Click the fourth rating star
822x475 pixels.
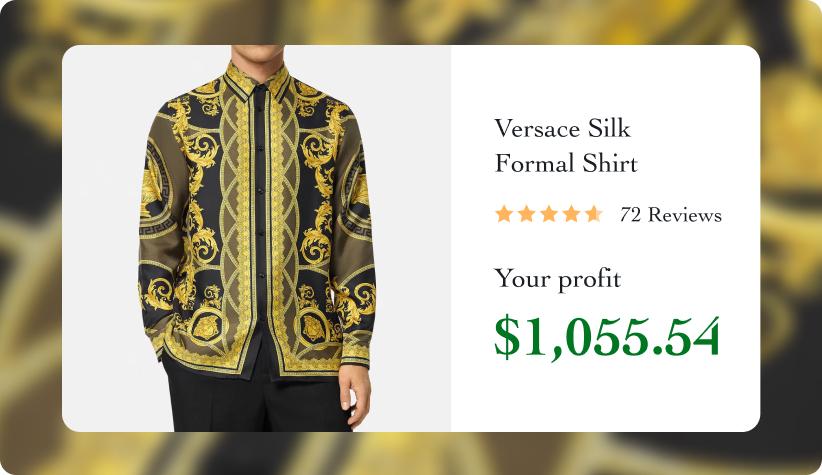coord(571,214)
